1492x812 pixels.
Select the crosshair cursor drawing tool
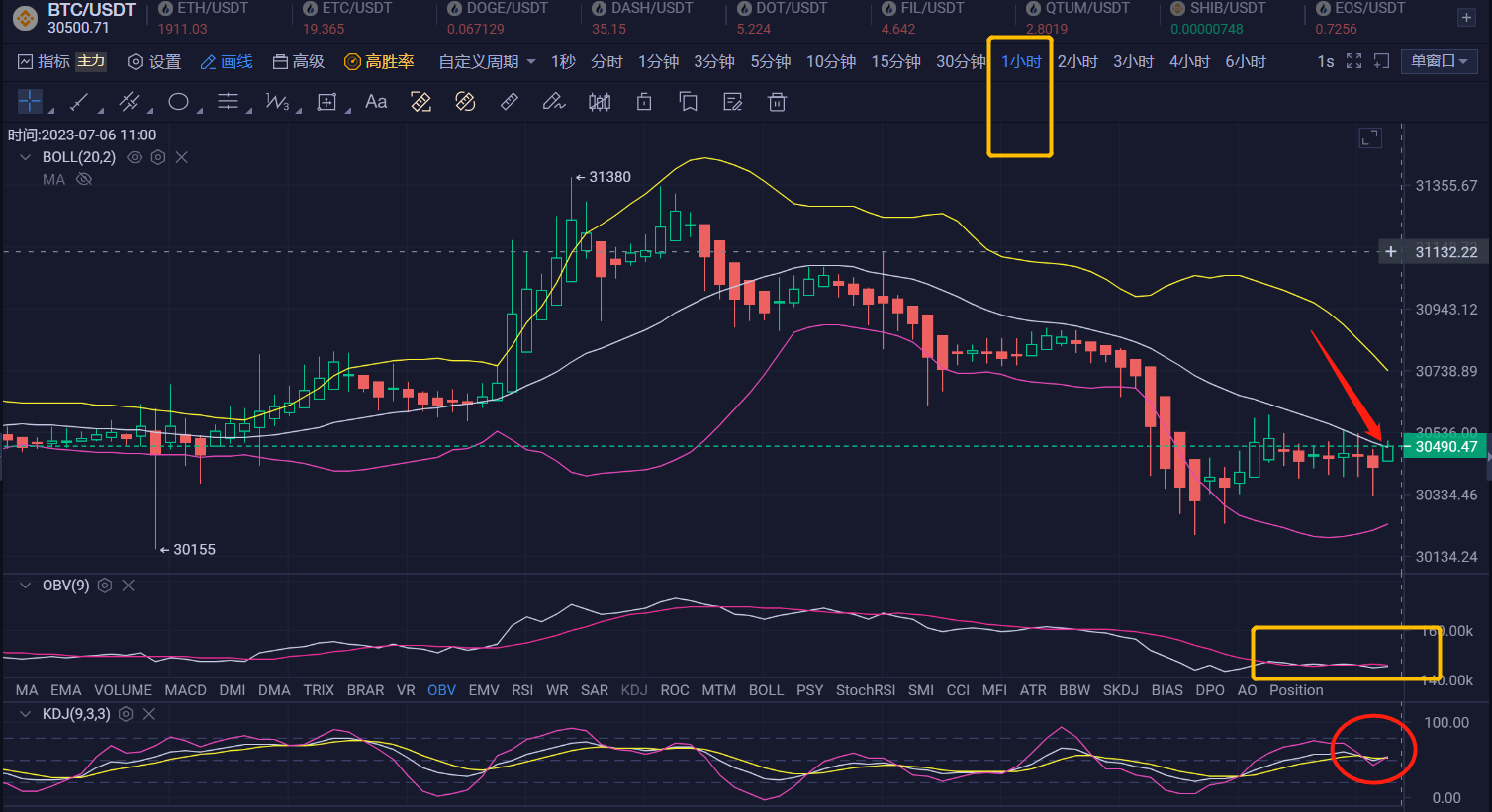click(x=30, y=102)
